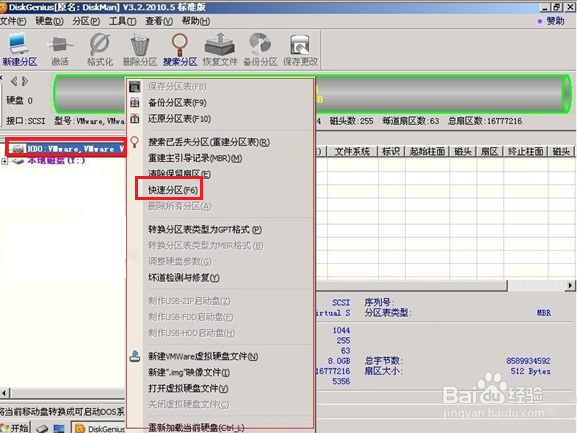577x433 pixels.
Task: Click the 赞助 link text
Action: point(555,21)
